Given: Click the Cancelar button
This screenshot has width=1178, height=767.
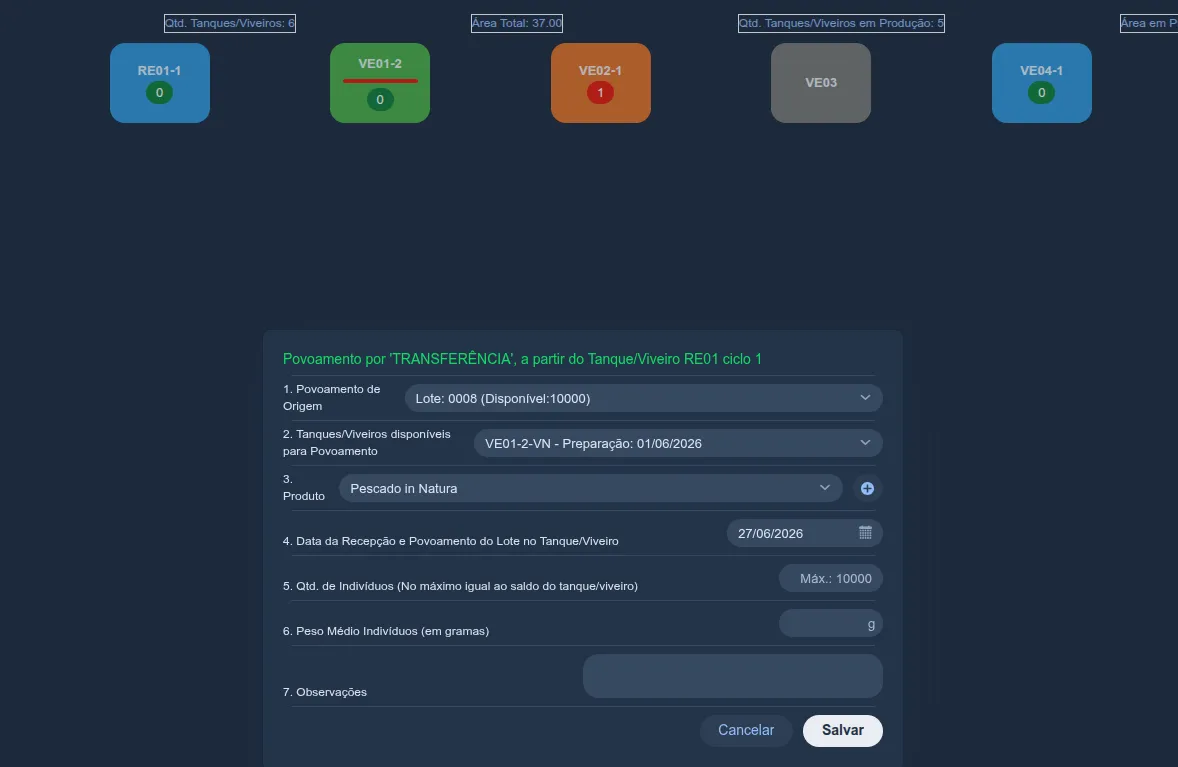Looking at the screenshot, I should [x=746, y=730].
